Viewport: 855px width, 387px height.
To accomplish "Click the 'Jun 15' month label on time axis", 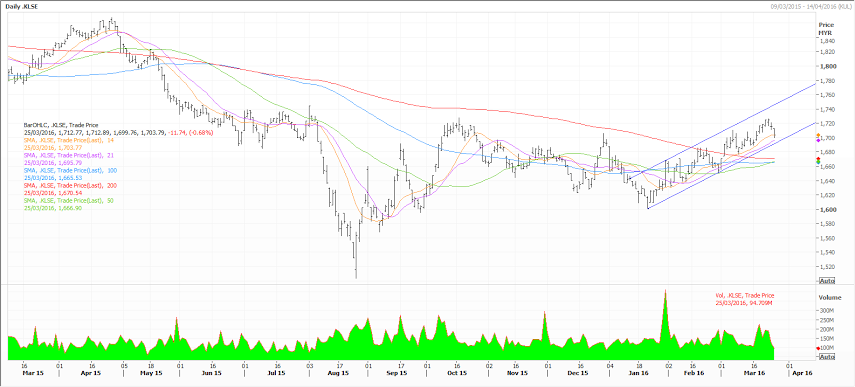I will tap(211, 373).
